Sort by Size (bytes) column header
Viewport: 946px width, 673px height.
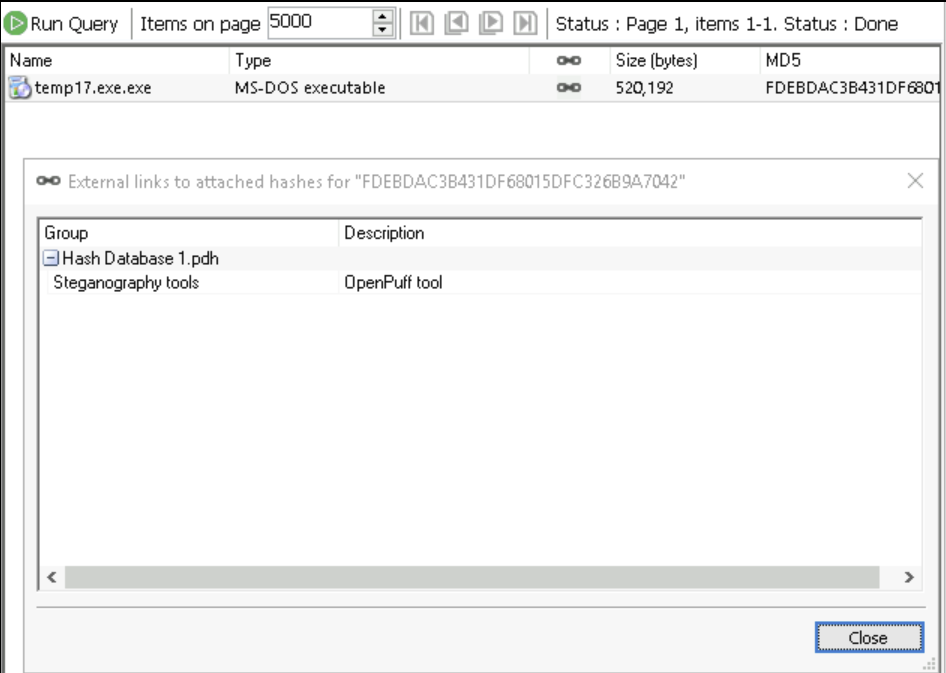tap(685, 60)
